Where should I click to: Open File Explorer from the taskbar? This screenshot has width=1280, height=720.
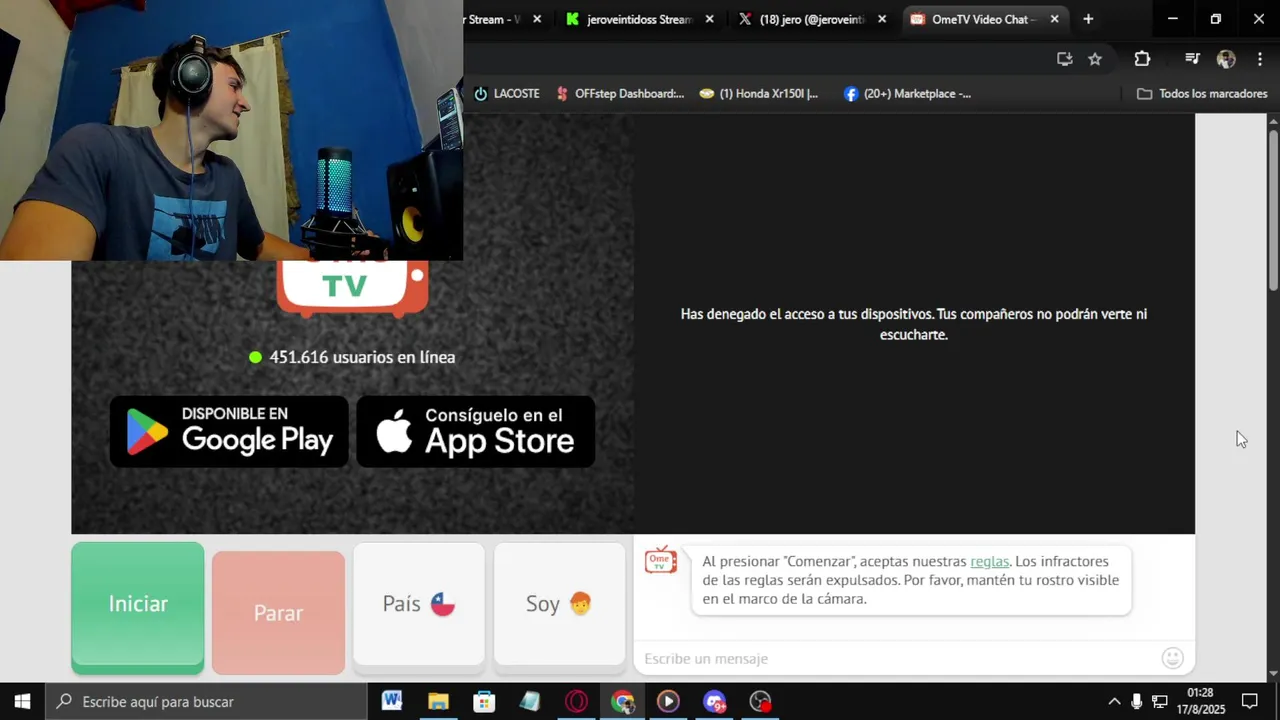[438, 702]
